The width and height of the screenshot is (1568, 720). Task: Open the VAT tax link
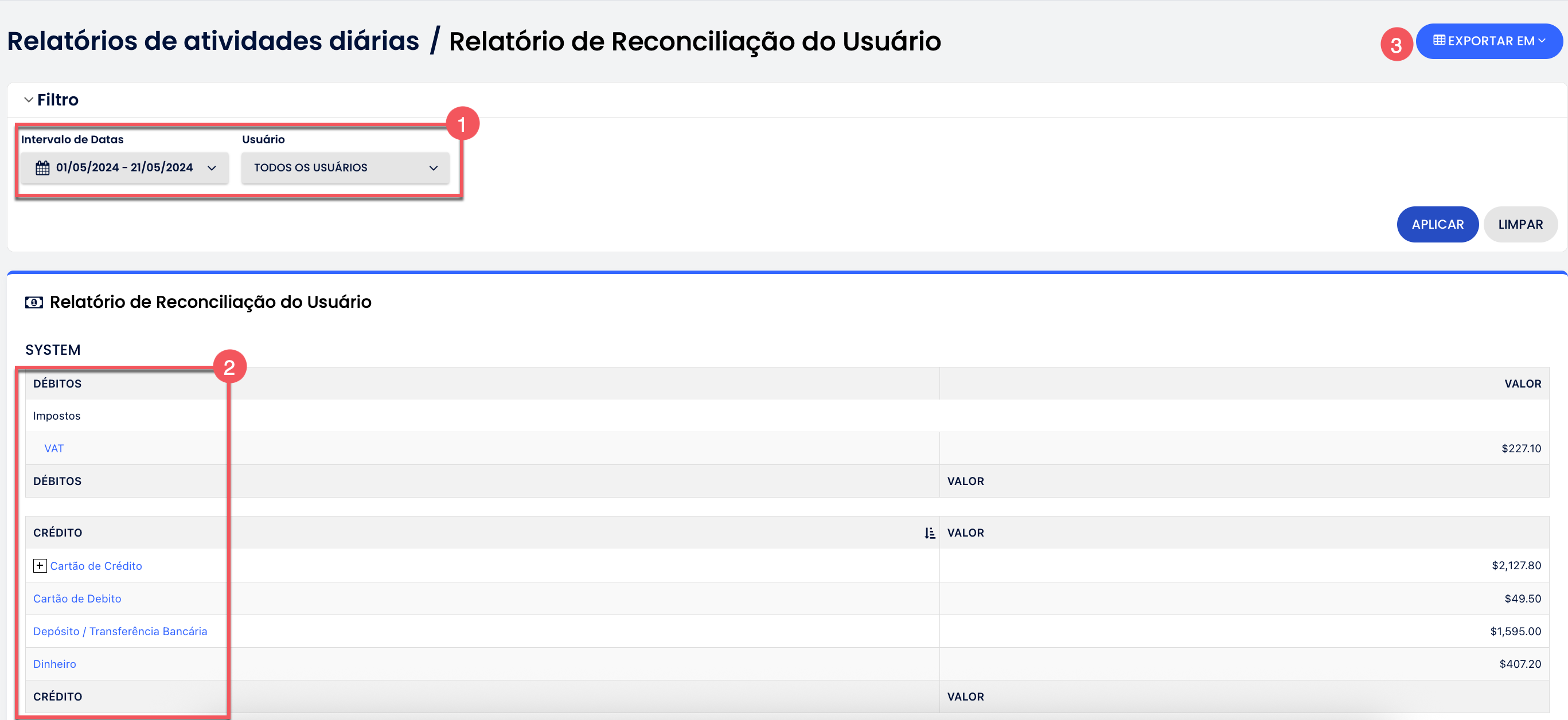tap(54, 448)
